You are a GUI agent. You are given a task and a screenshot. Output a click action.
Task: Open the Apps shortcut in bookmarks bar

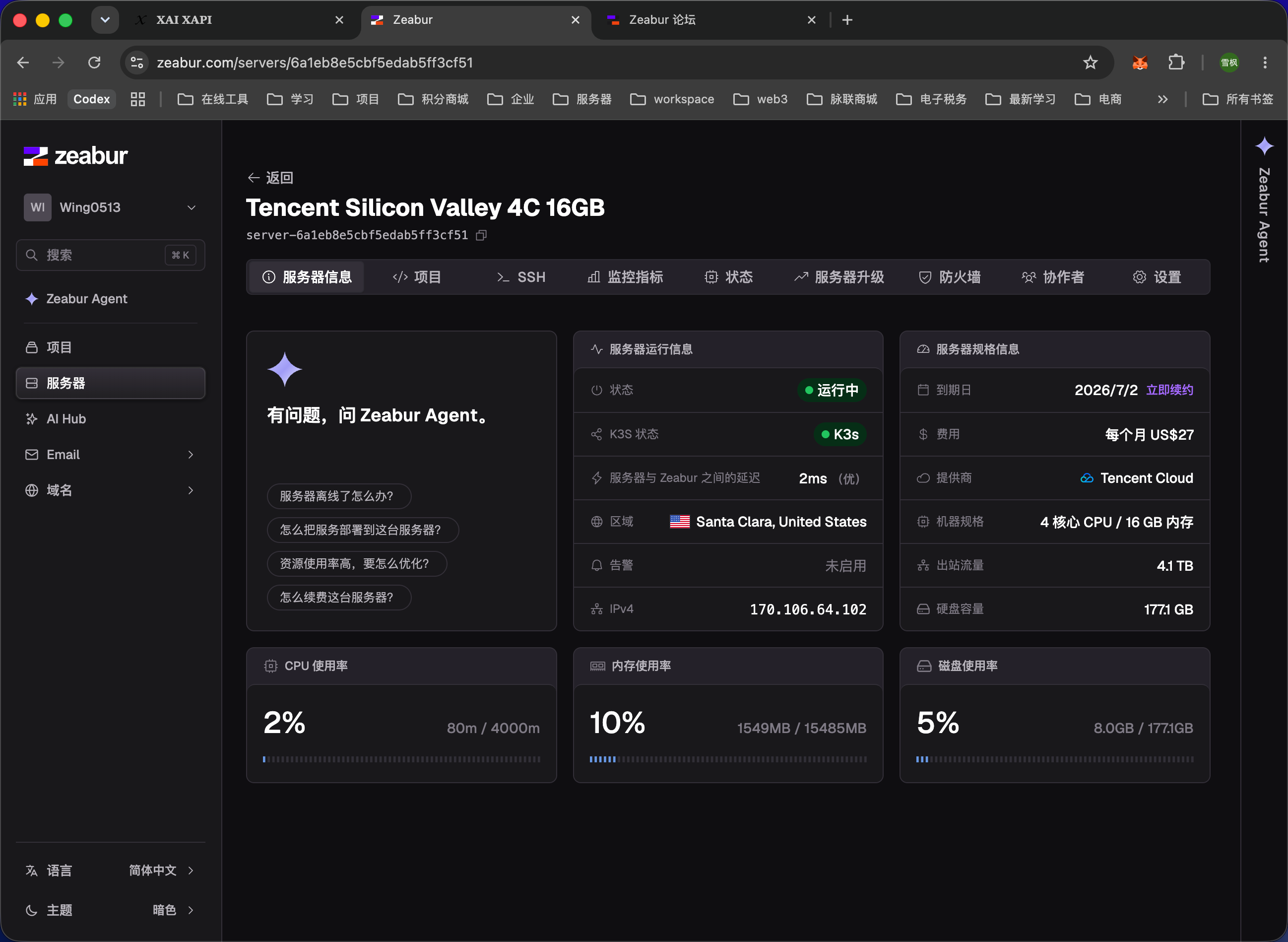click(x=35, y=99)
